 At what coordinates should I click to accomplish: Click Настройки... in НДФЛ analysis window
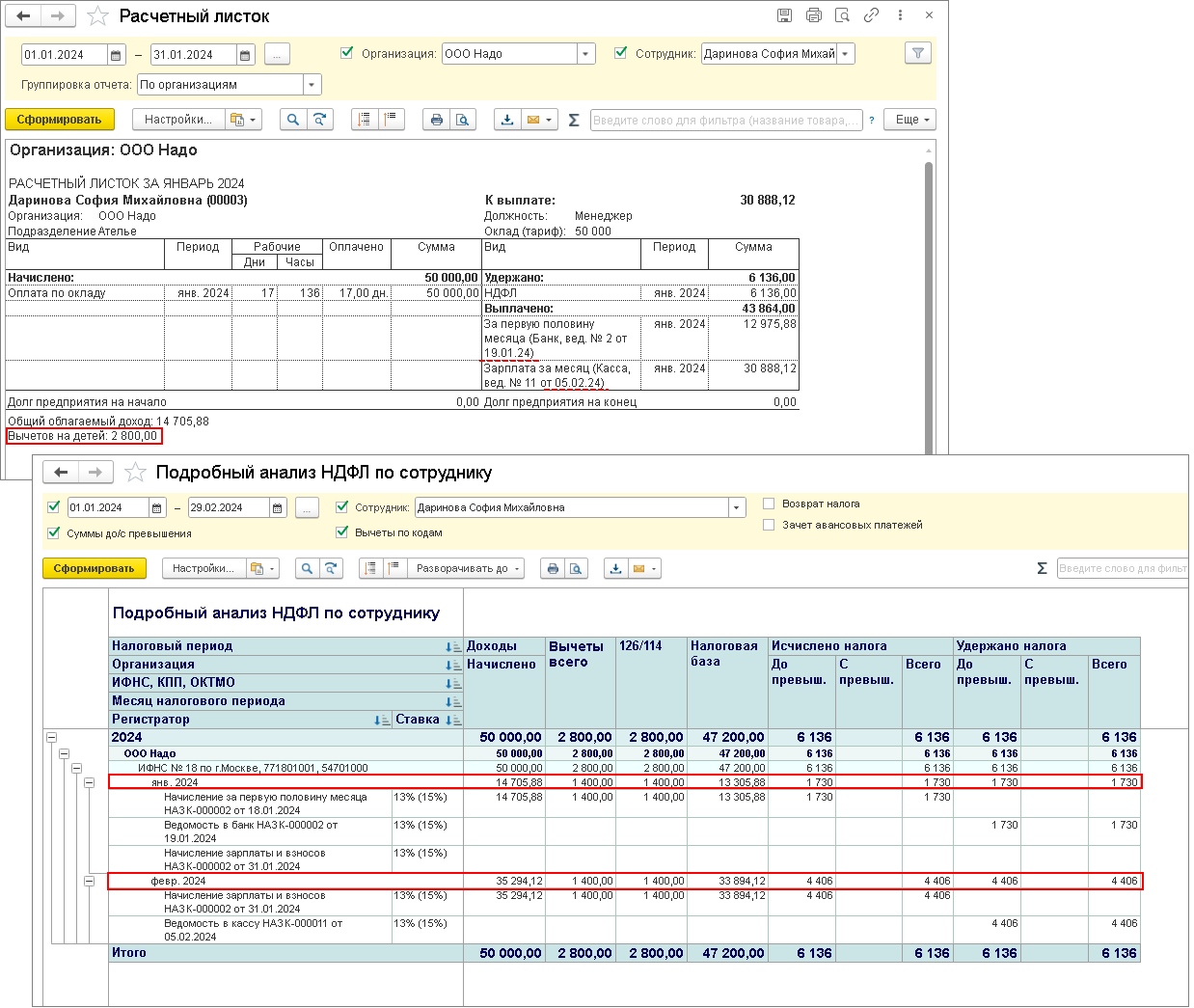(x=203, y=569)
